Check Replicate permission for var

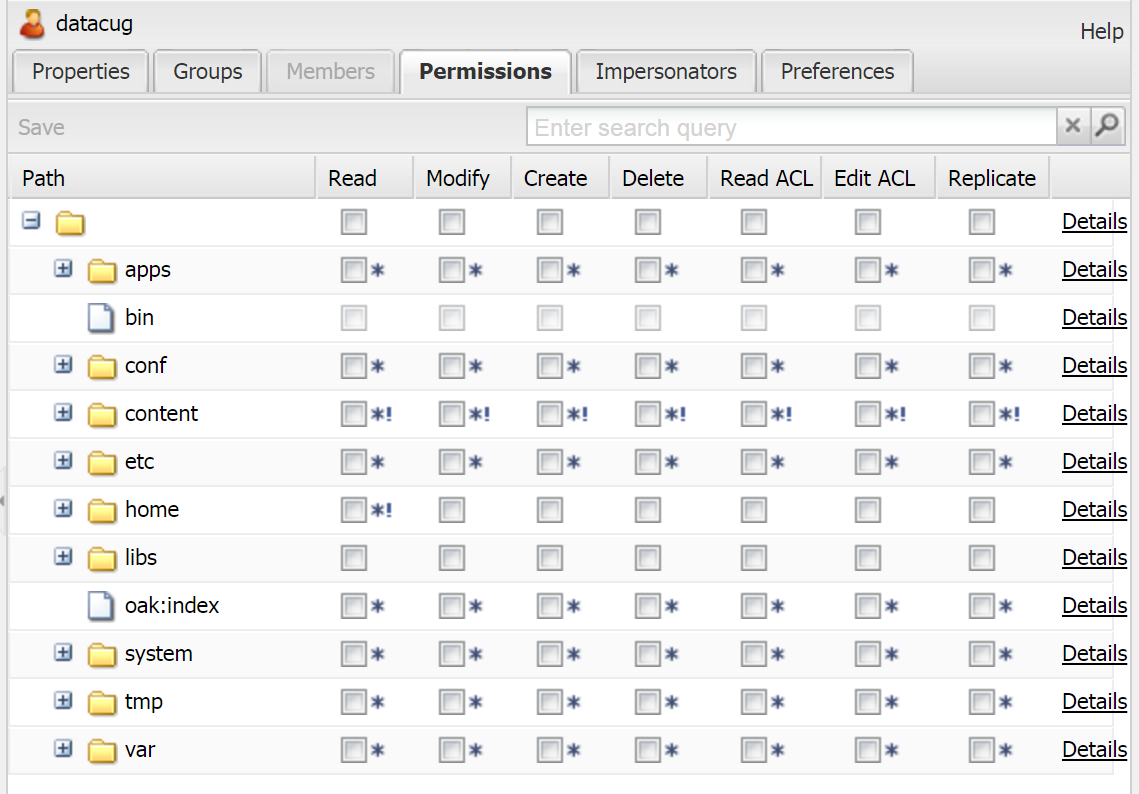982,750
